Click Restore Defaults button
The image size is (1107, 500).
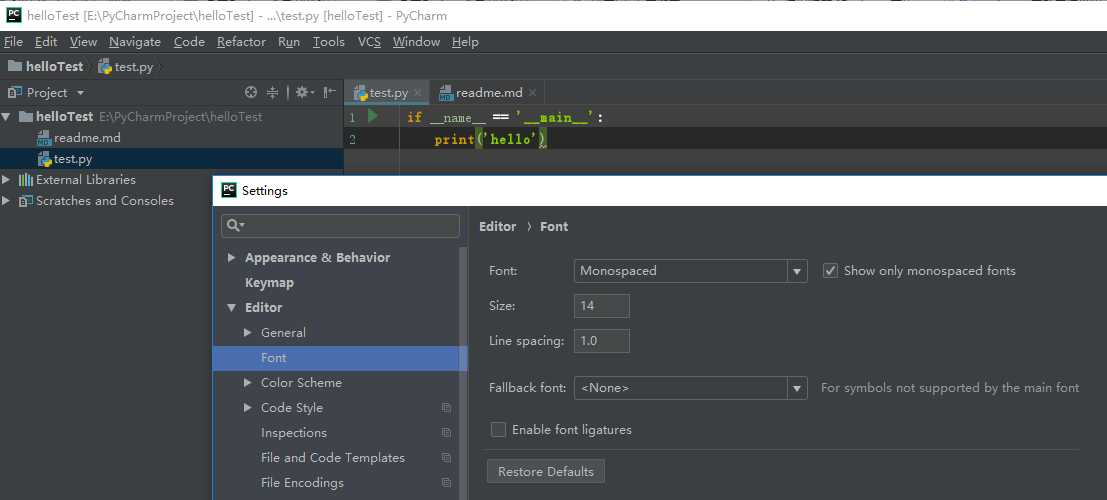pos(546,472)
